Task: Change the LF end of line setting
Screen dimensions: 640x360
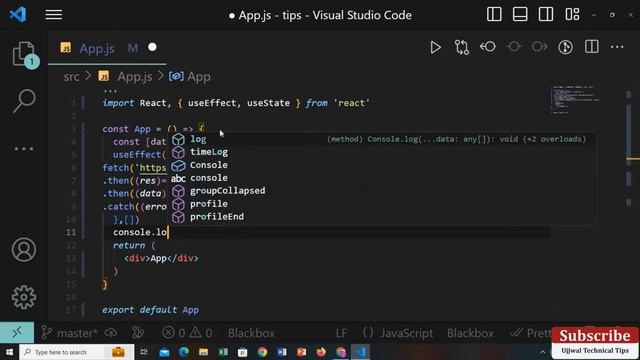Action: [x=341, y=333]
